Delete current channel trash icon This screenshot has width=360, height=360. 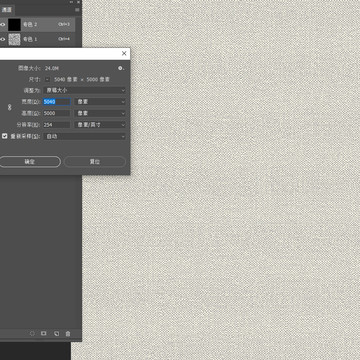[68, 333]
